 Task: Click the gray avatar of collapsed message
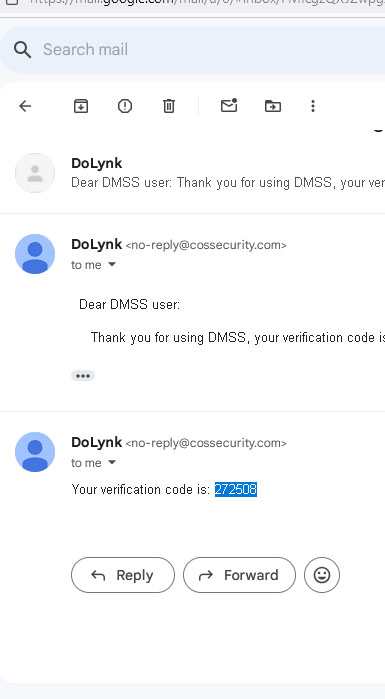tap(35, 173)
